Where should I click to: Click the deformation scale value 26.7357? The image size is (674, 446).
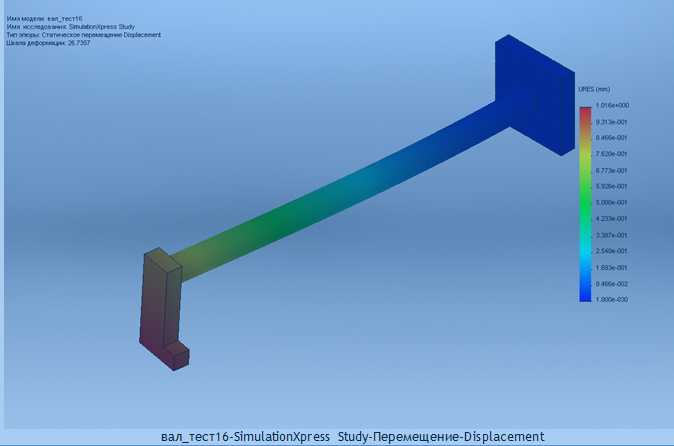click(79, 43)
